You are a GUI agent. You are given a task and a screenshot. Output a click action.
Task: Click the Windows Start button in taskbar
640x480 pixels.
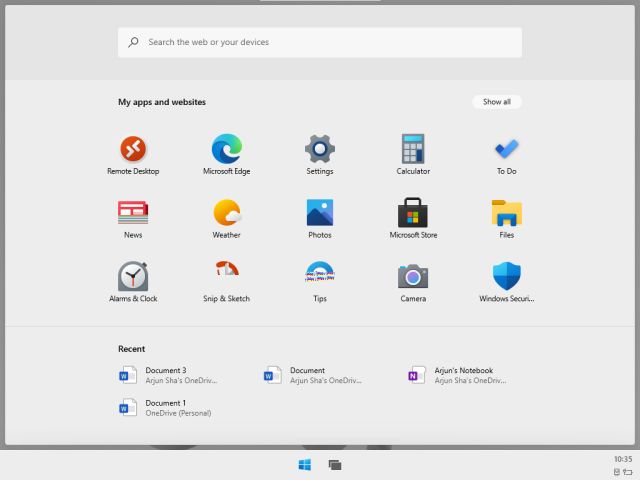[305, 464]
